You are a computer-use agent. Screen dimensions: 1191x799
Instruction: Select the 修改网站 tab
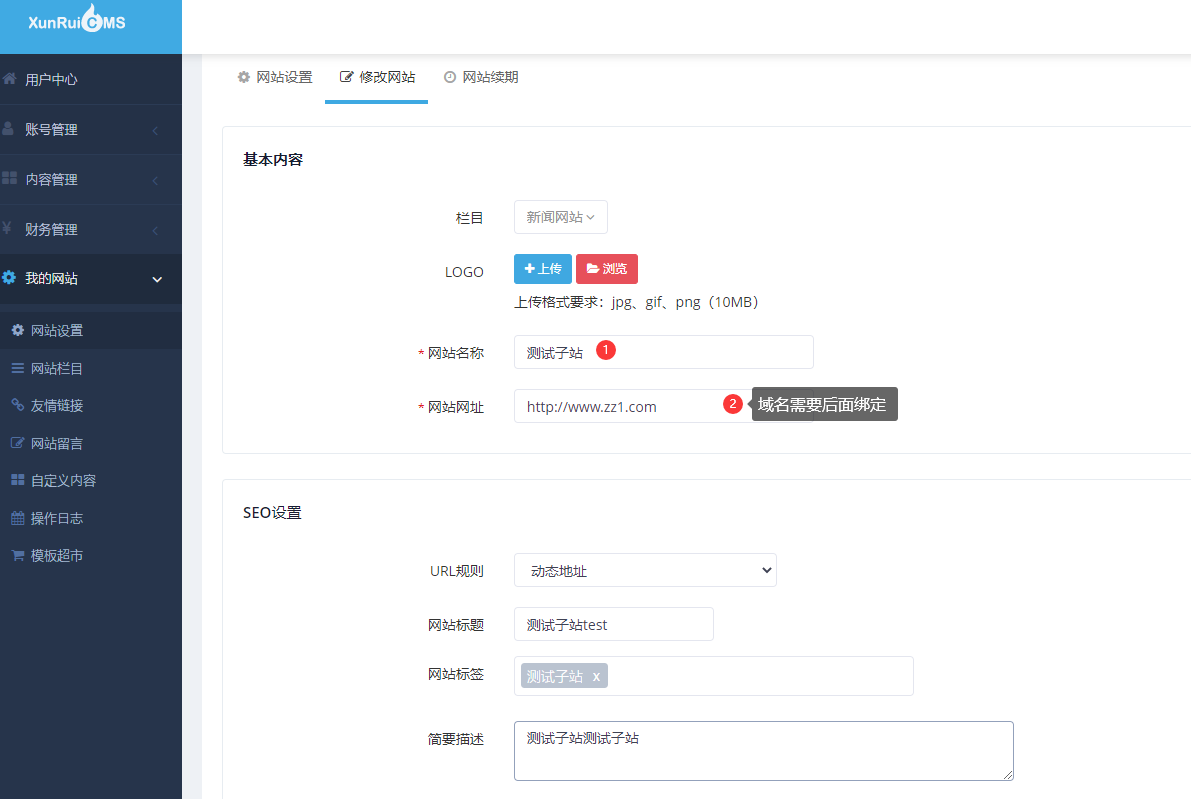pos(377,77)
